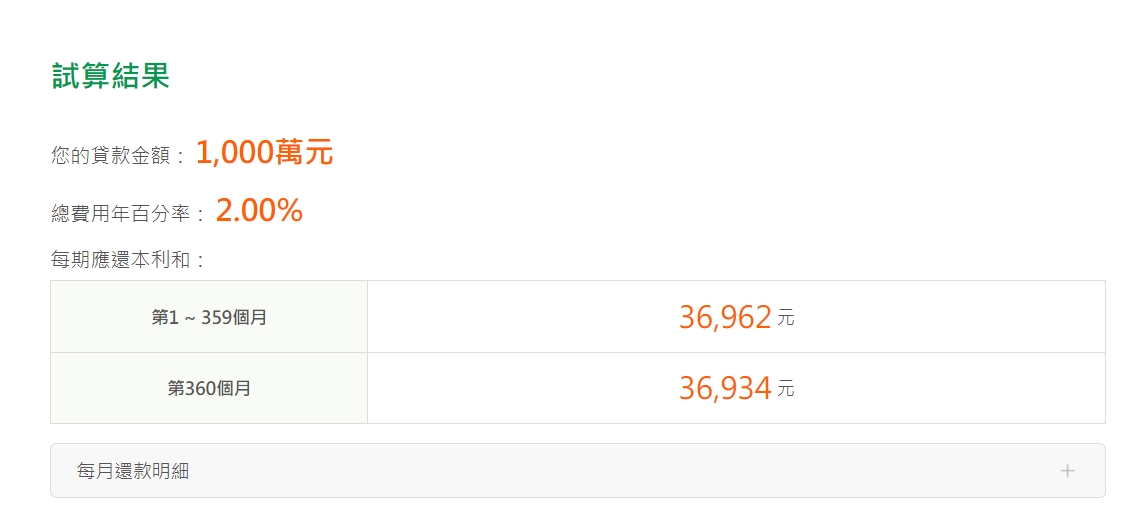Expand the 每月還款明細 section

click(577, 471)
